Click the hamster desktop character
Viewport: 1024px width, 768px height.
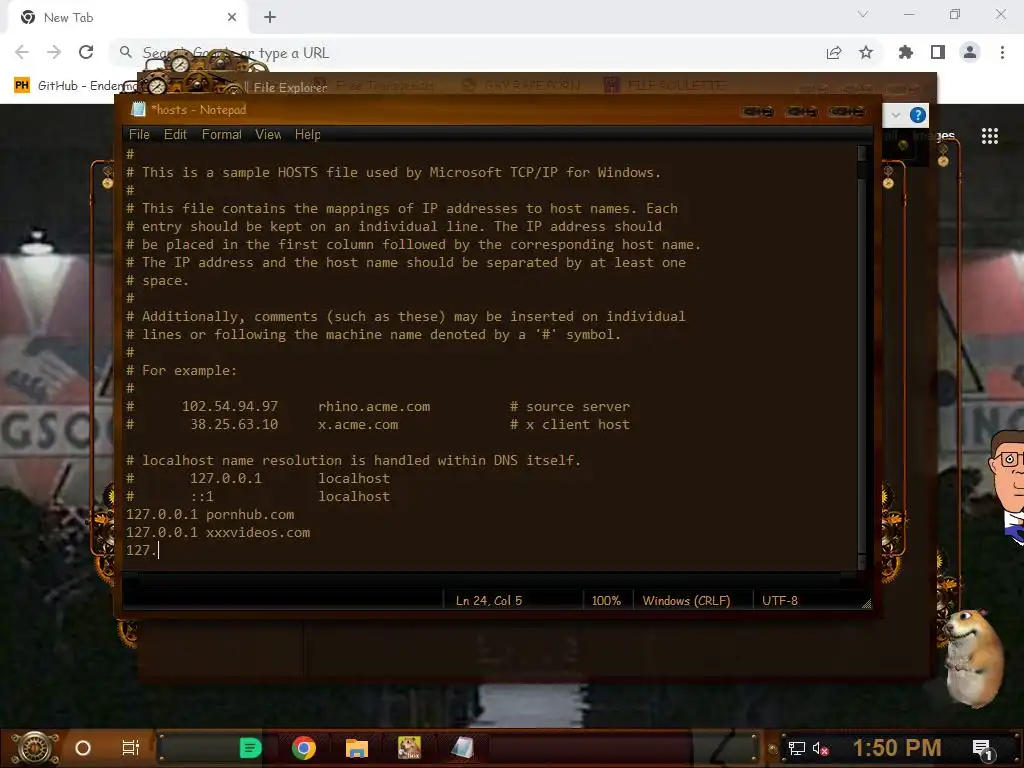pos(973,658)
